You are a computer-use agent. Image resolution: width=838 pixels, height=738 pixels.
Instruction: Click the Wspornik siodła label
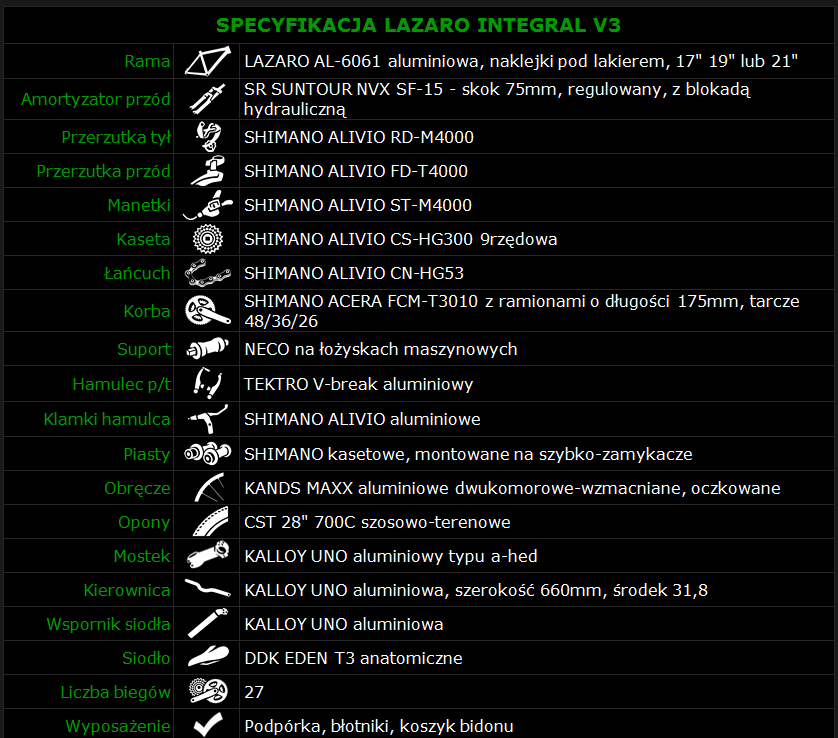(x=108, y=624)
